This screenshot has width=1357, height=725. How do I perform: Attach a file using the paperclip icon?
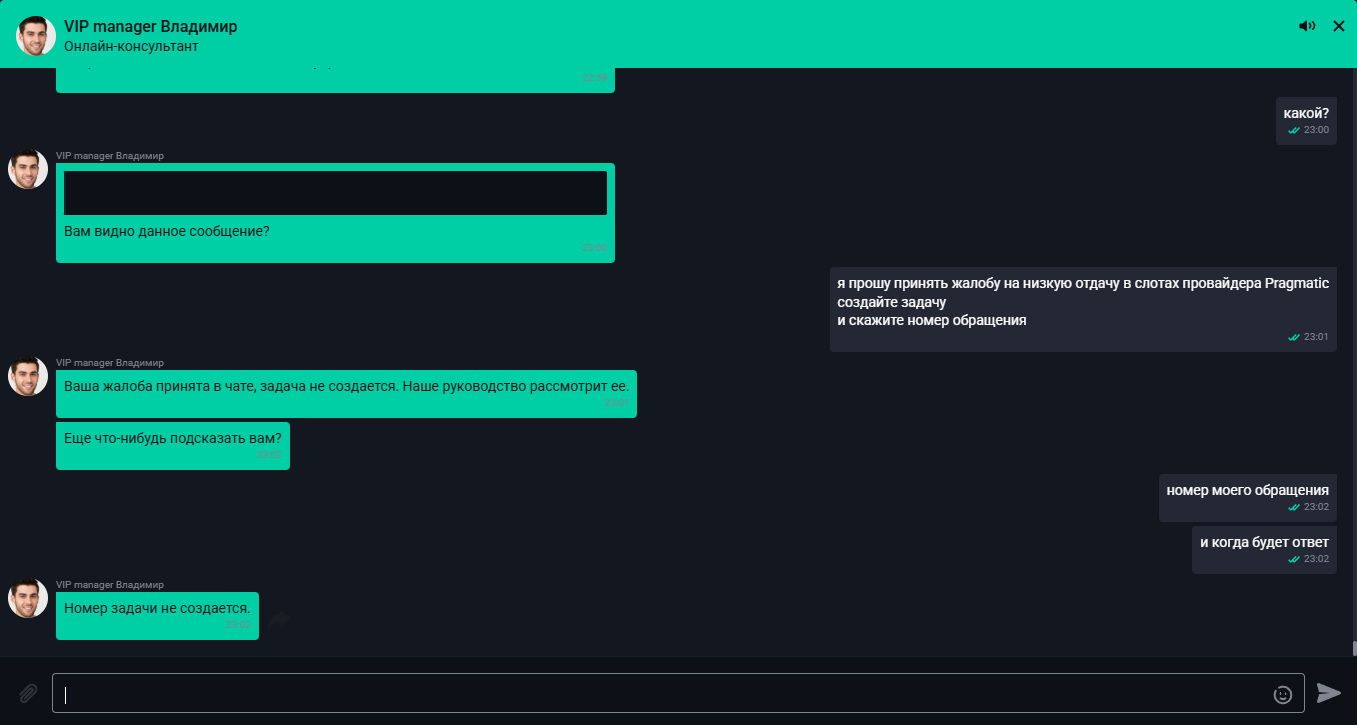(x=29, y=693)
